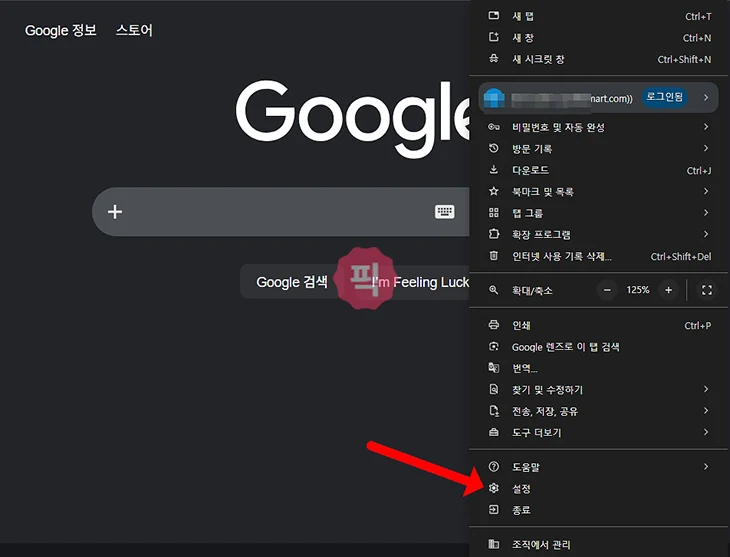
Task: Click the Google Lens icon
Action: click(x=493, y=346)
